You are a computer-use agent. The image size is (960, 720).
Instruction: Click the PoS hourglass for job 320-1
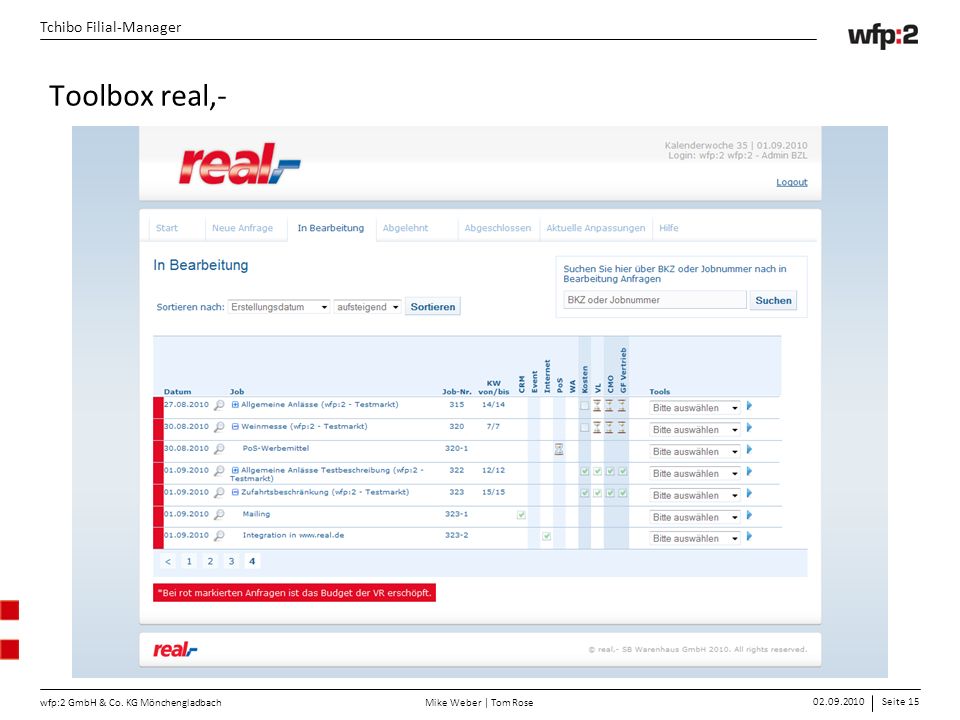click(x=559, y=449)
